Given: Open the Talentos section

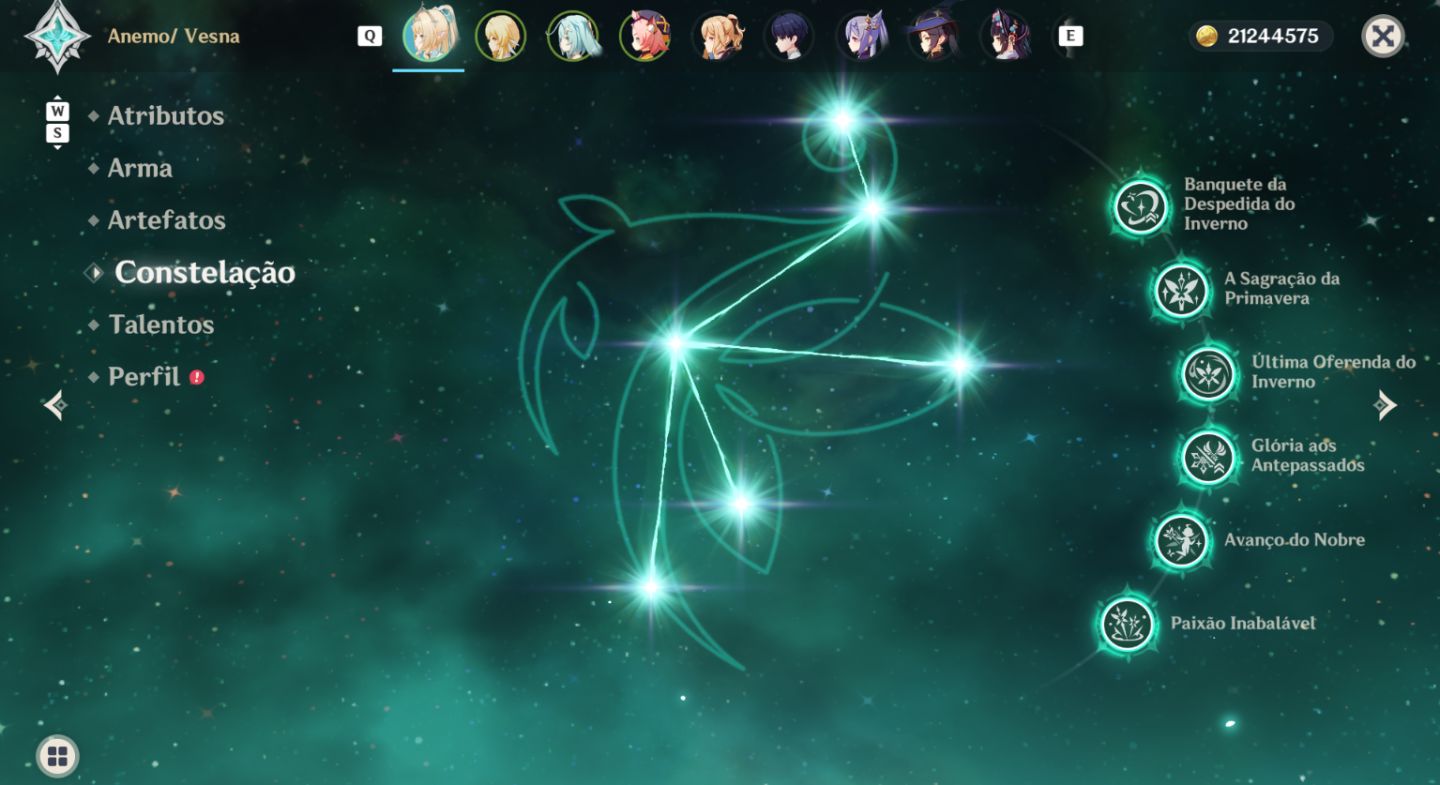Looking at the screenshot, I should [x=161, y=325].
